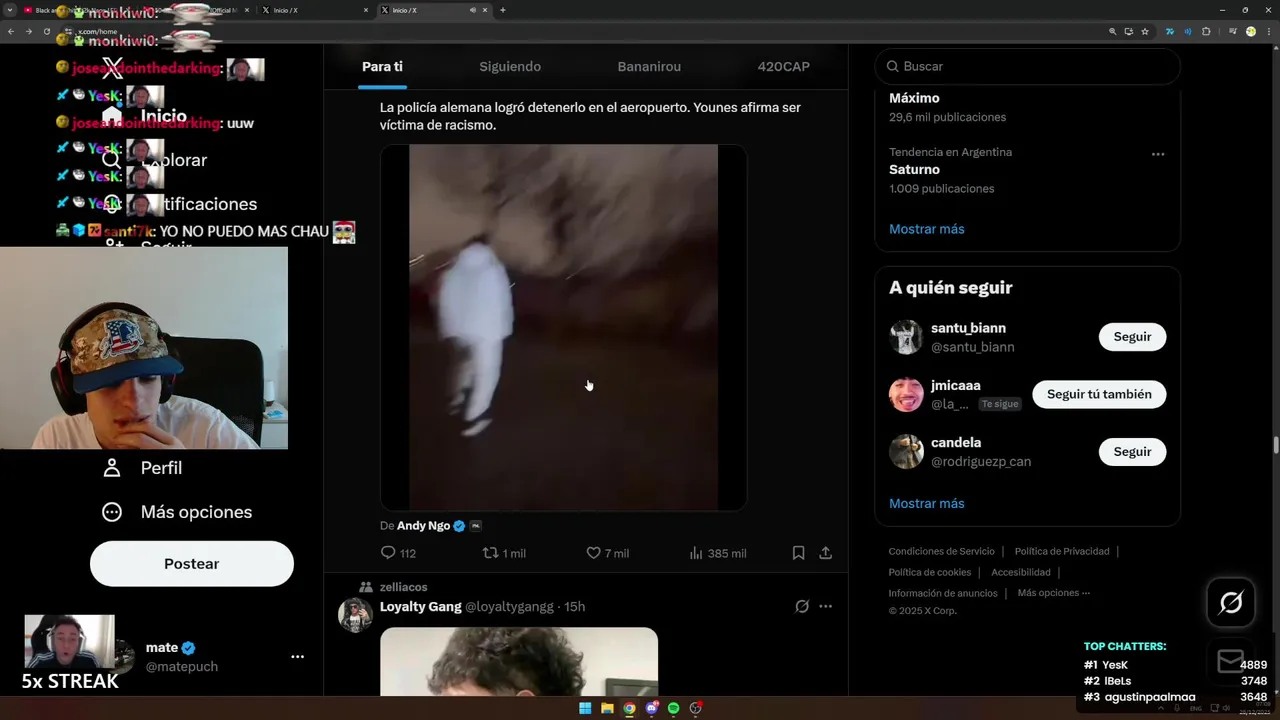Open Chrome from the taskbar
This screenshot has width=1280, height=720.
pos(629,708)
